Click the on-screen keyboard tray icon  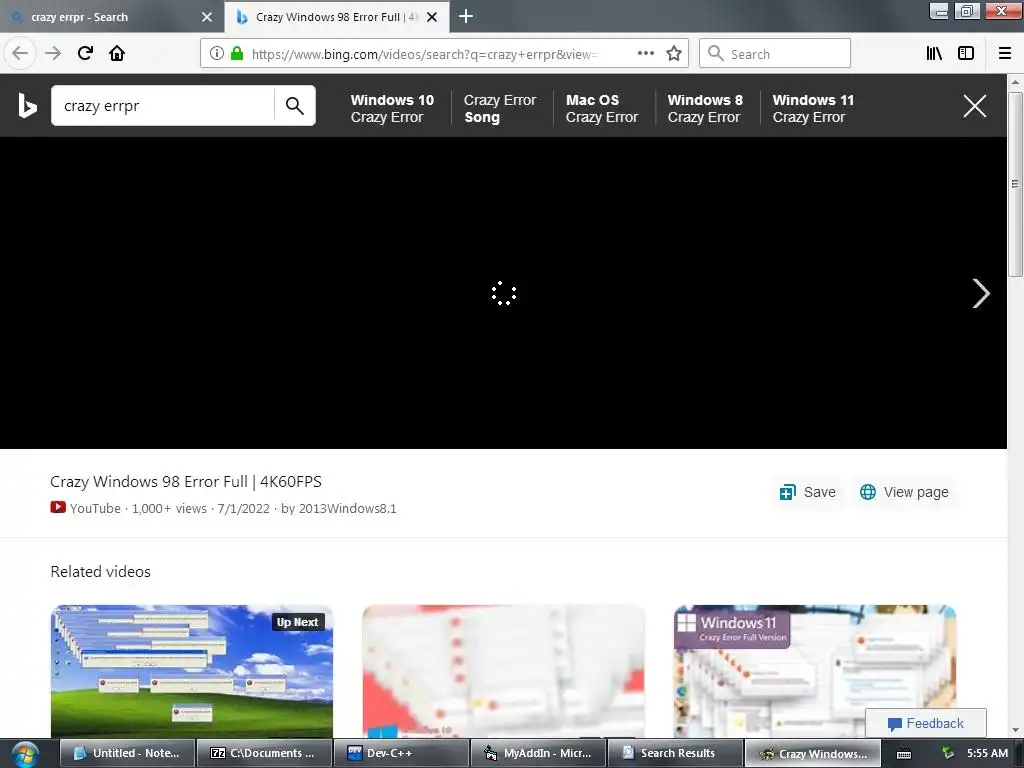[x=904, y=754]
